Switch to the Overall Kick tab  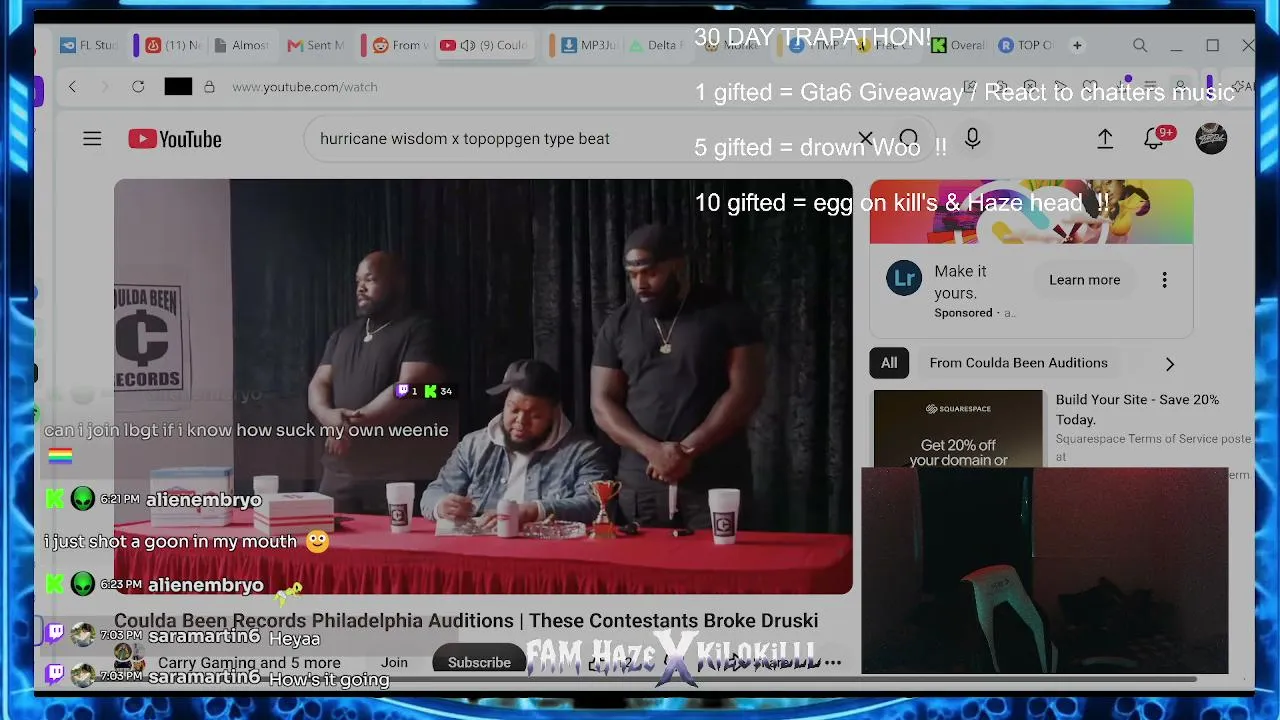coord(959,45)
